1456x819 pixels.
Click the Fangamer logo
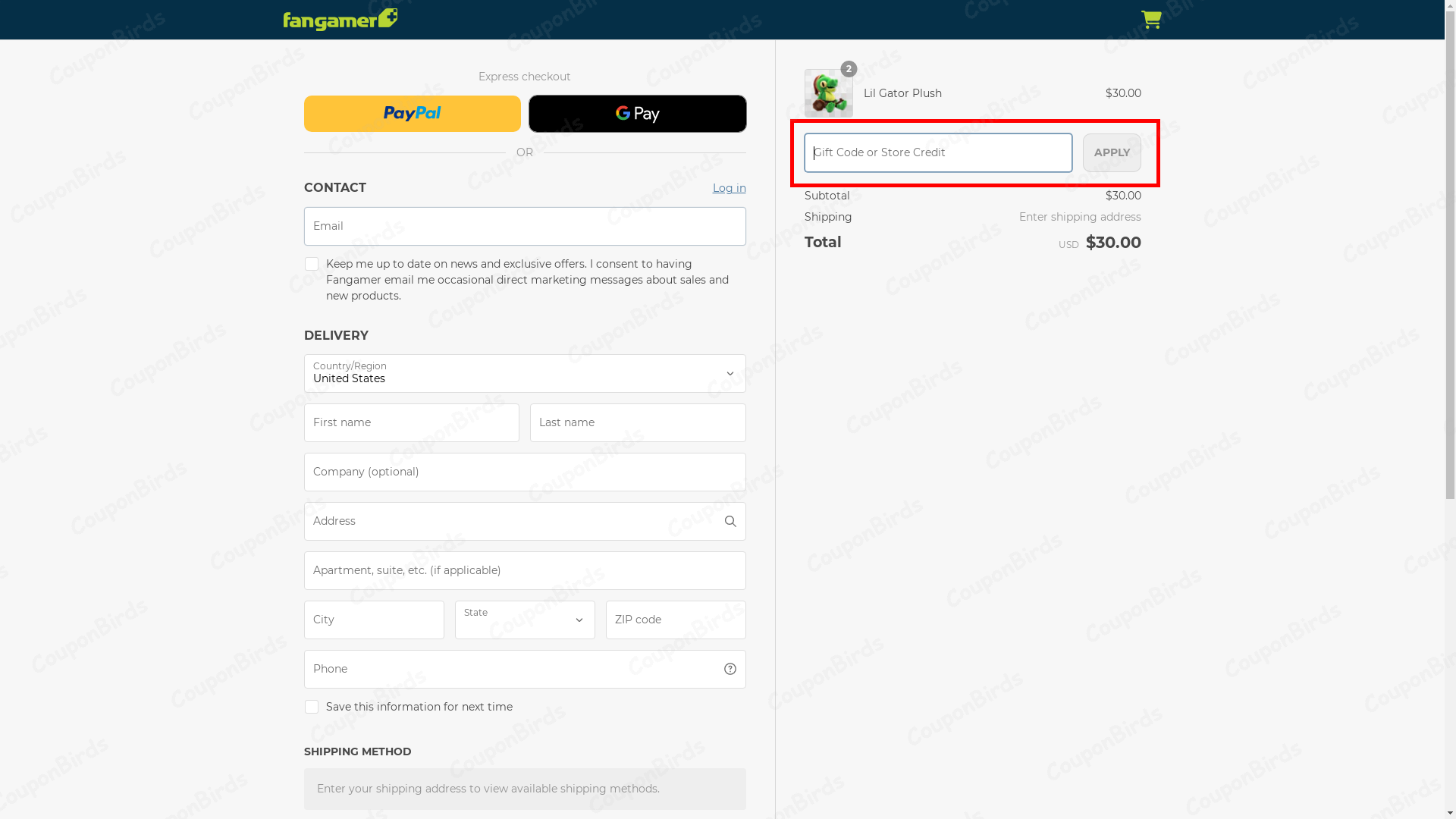340,20
